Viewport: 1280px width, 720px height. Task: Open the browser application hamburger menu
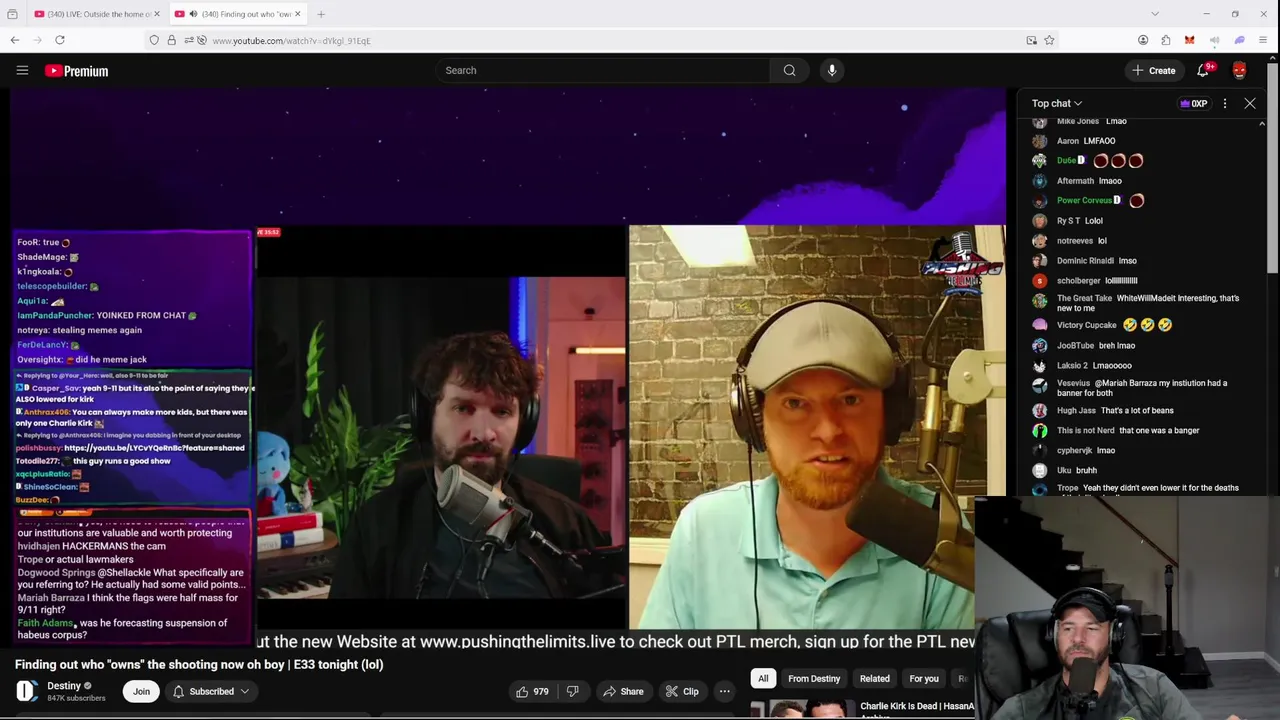[1263, 40]
